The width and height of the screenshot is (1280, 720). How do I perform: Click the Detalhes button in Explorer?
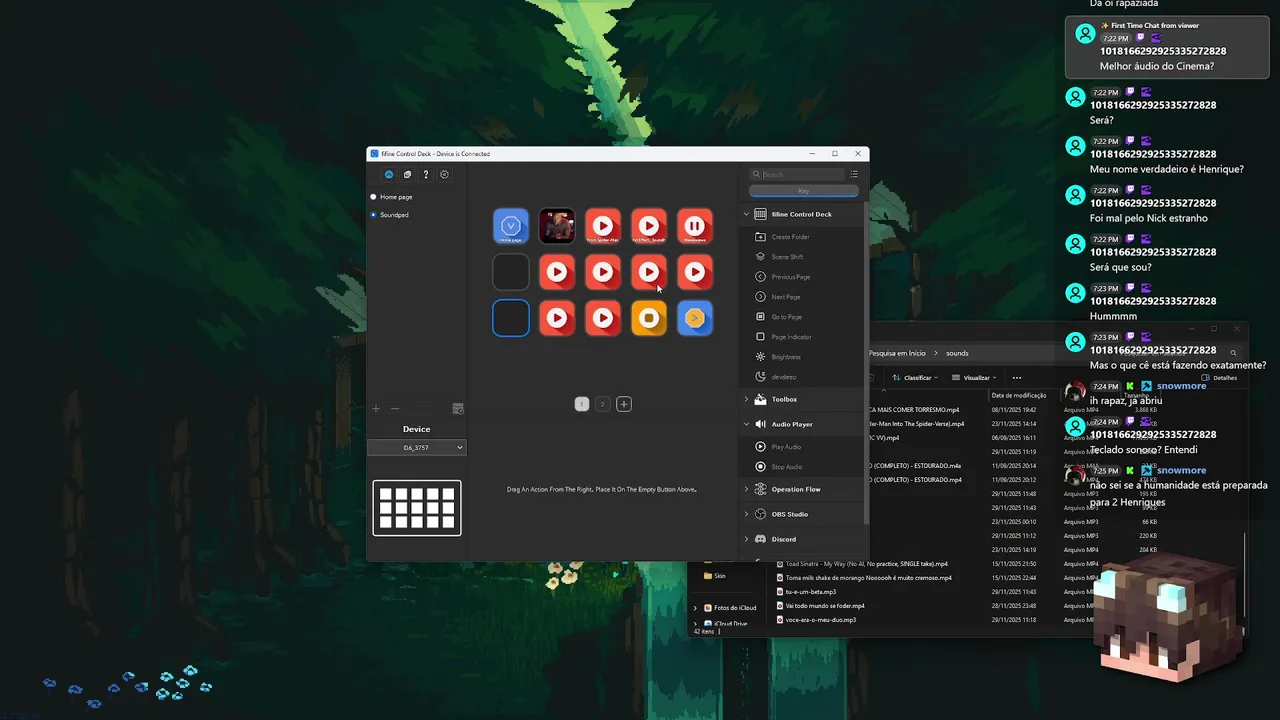(x=1221, y=378)
